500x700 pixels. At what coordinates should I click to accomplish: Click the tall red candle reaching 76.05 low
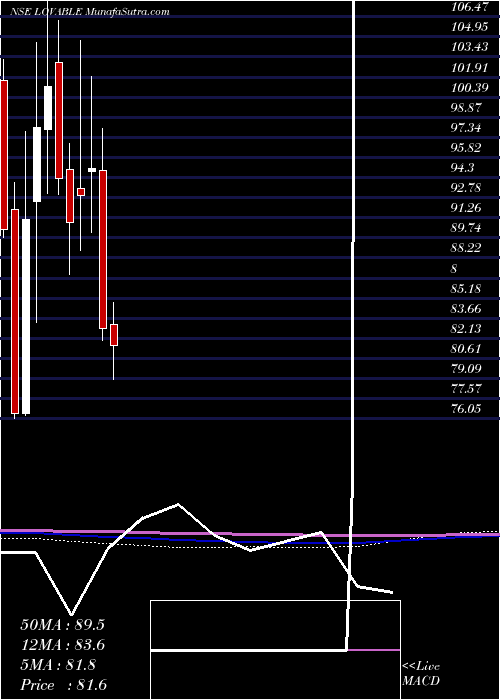pos(15,311)
